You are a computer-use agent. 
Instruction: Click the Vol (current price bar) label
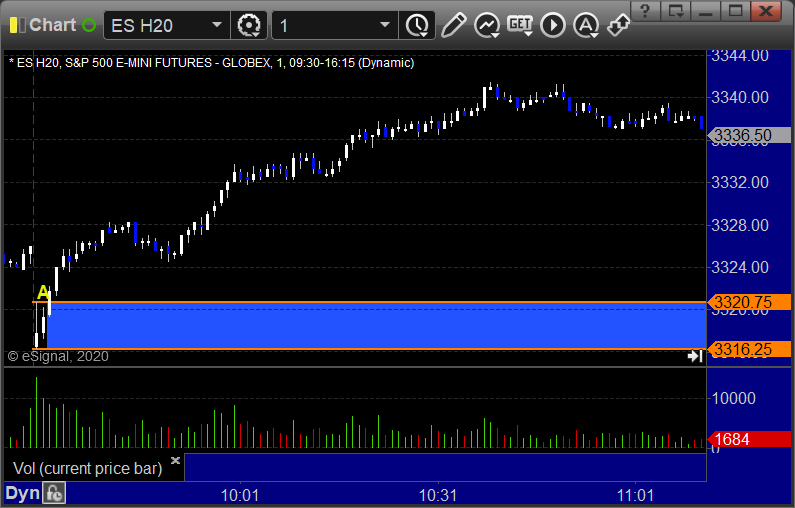tap(88, 468)
